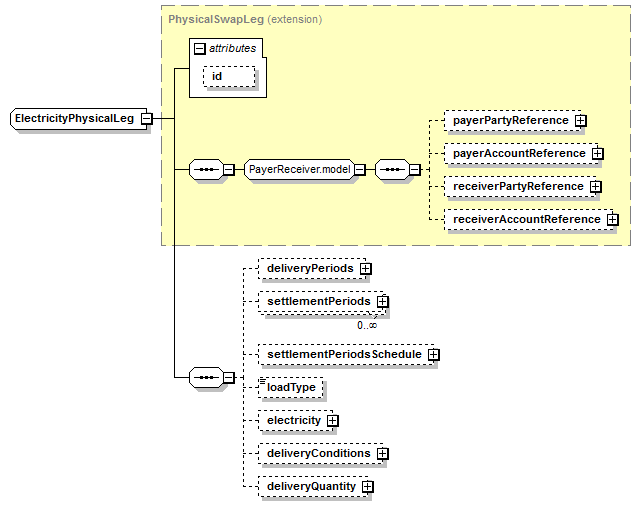Collapse the attributes box

199,49
